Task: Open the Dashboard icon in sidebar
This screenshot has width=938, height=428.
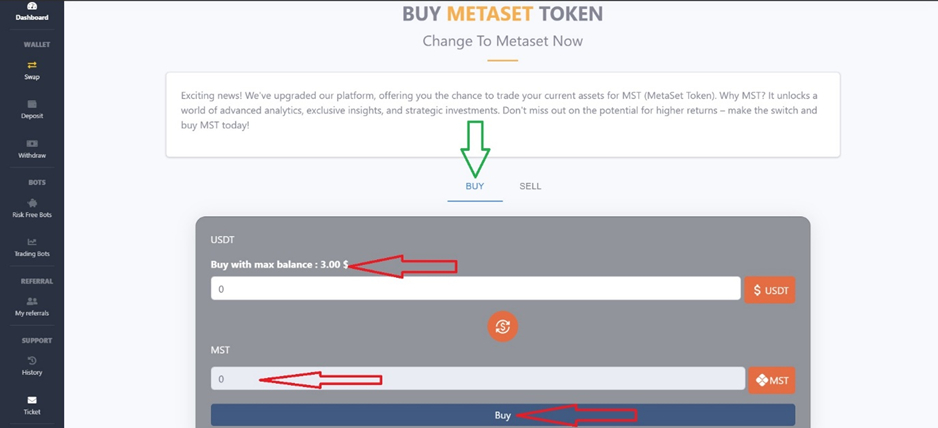Action: [x=32, y=6]
